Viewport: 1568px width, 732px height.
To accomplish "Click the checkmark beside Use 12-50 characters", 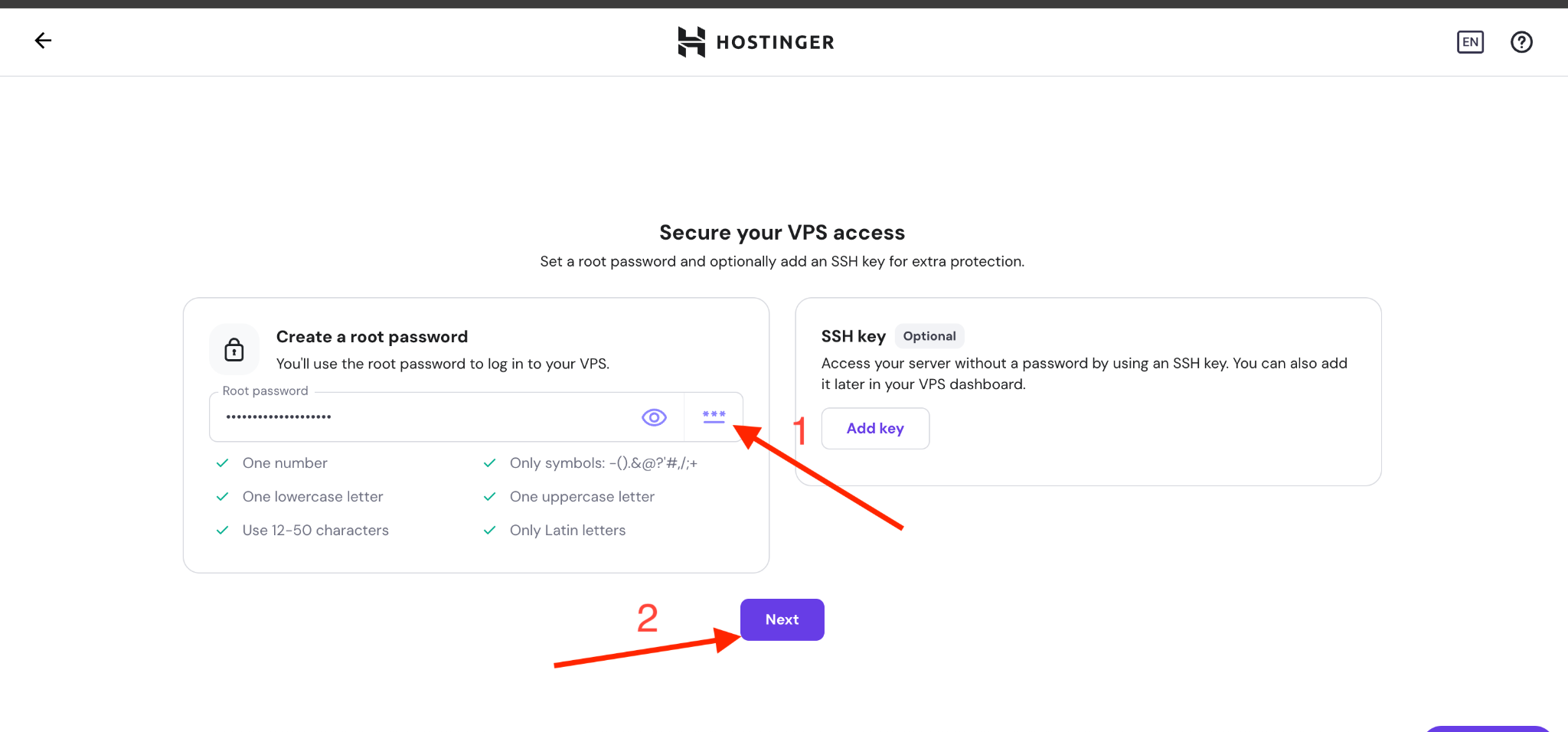I will pos(223,531).
